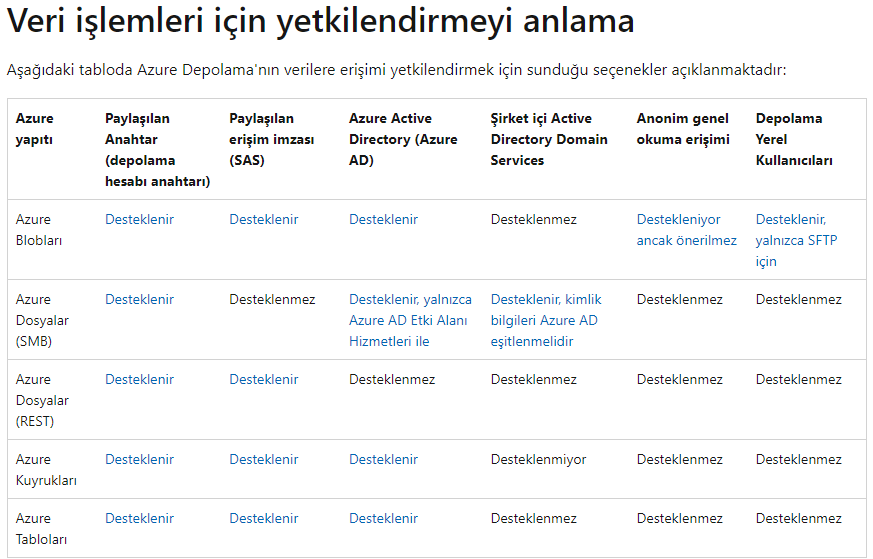Click the 'Veri işlemleri için yetkilendirmeyi anlama' heading

click(320, 21)
